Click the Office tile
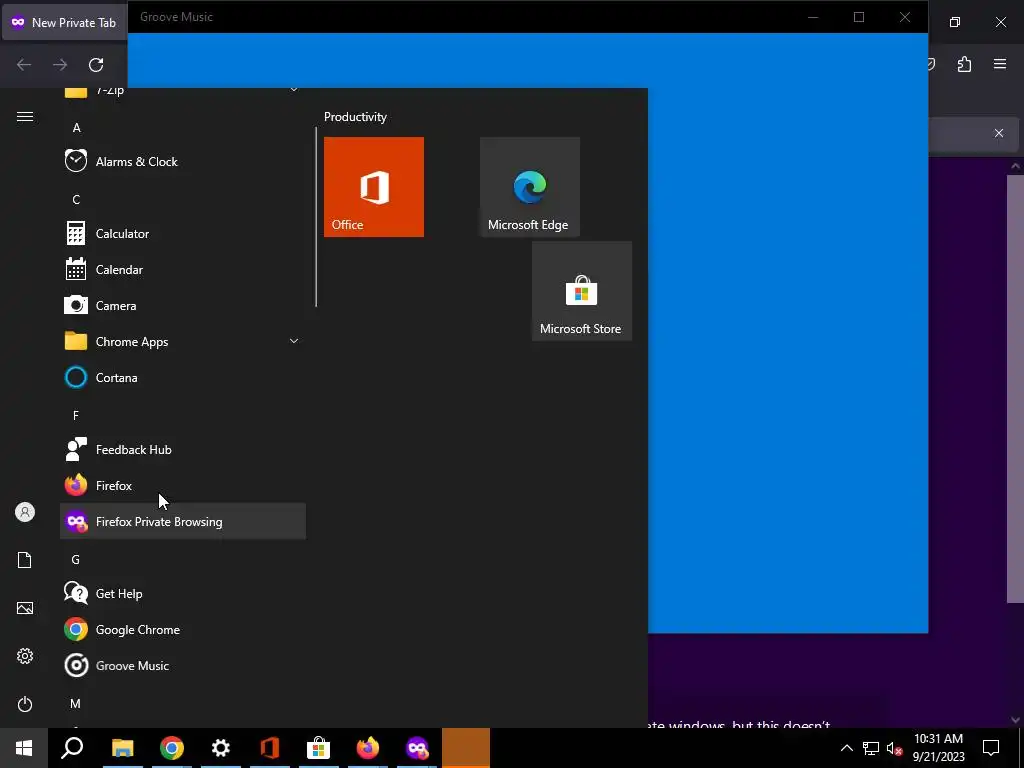 [x=374, y=187]
